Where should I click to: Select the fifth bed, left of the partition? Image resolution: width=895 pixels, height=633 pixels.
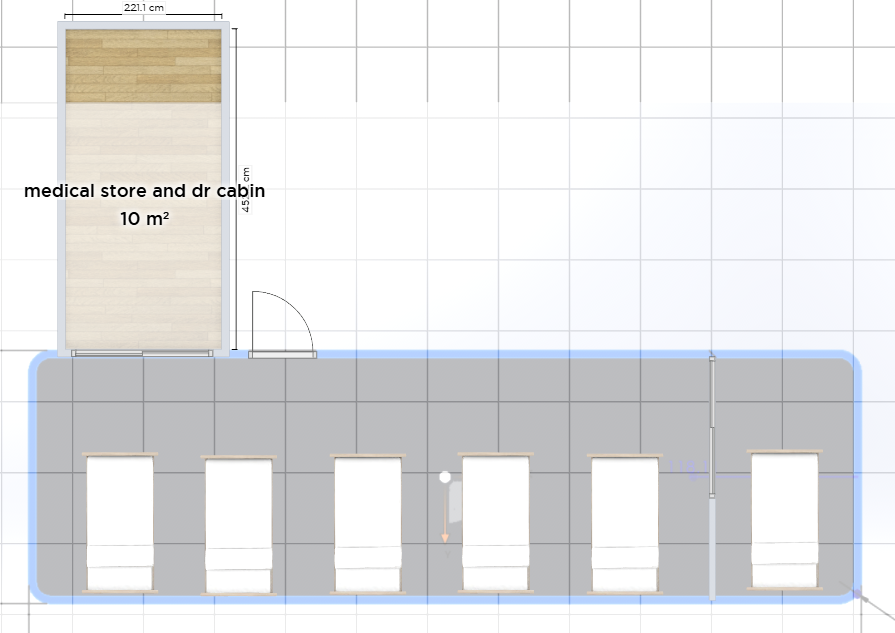coord(625,523)
